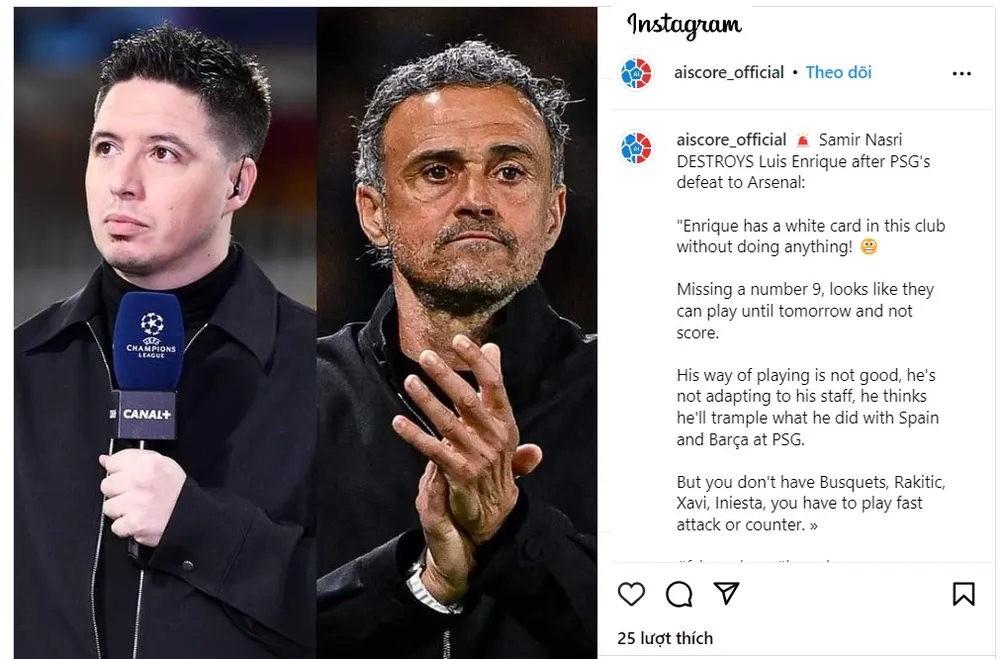
Task: Click the red siren emoji in caption
Action: (803, 141)
